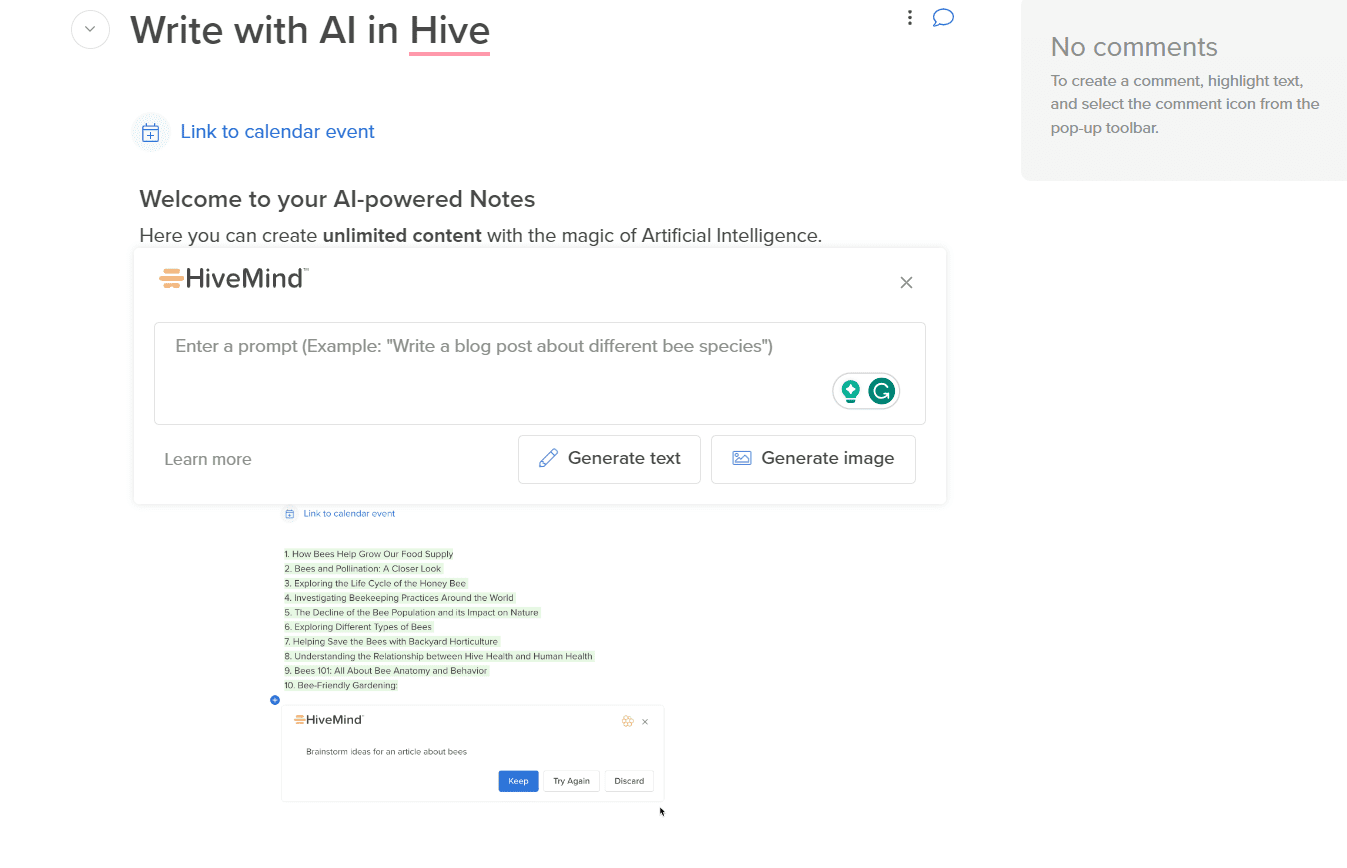Keep the brainstormed bee article ideas

tap(518, 781)
